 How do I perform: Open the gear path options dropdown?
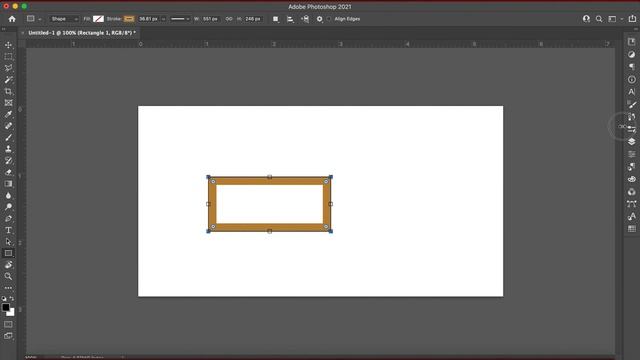pos(320,19)
